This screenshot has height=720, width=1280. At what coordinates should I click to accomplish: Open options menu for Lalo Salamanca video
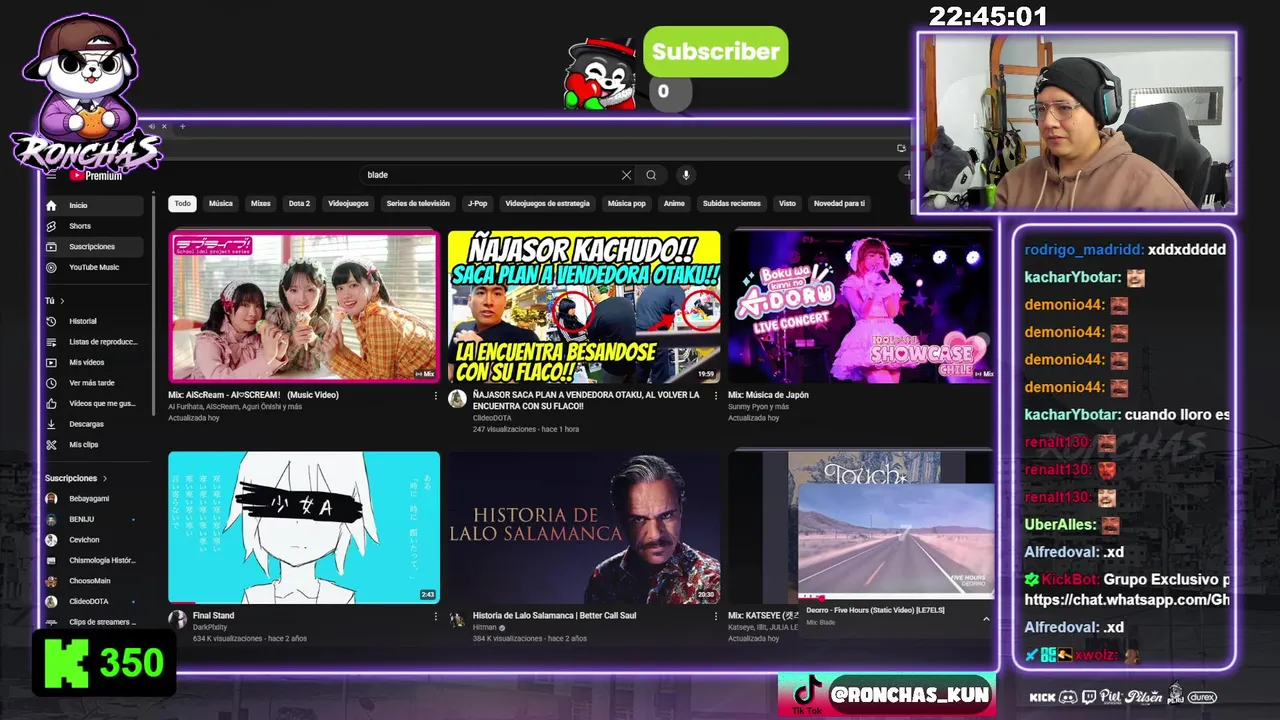click(715, 616)
